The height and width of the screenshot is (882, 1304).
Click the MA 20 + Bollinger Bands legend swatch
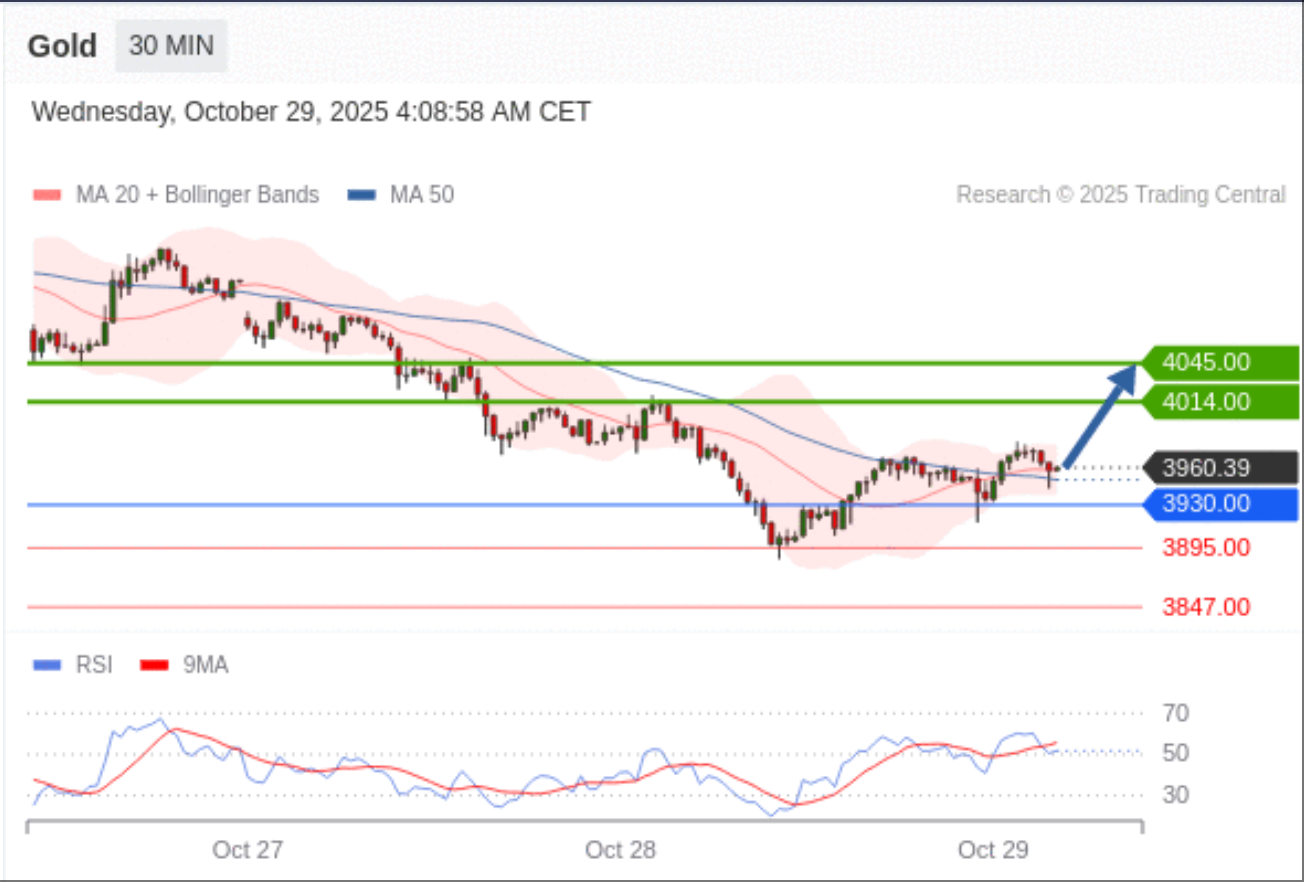[x=47, y=195]
